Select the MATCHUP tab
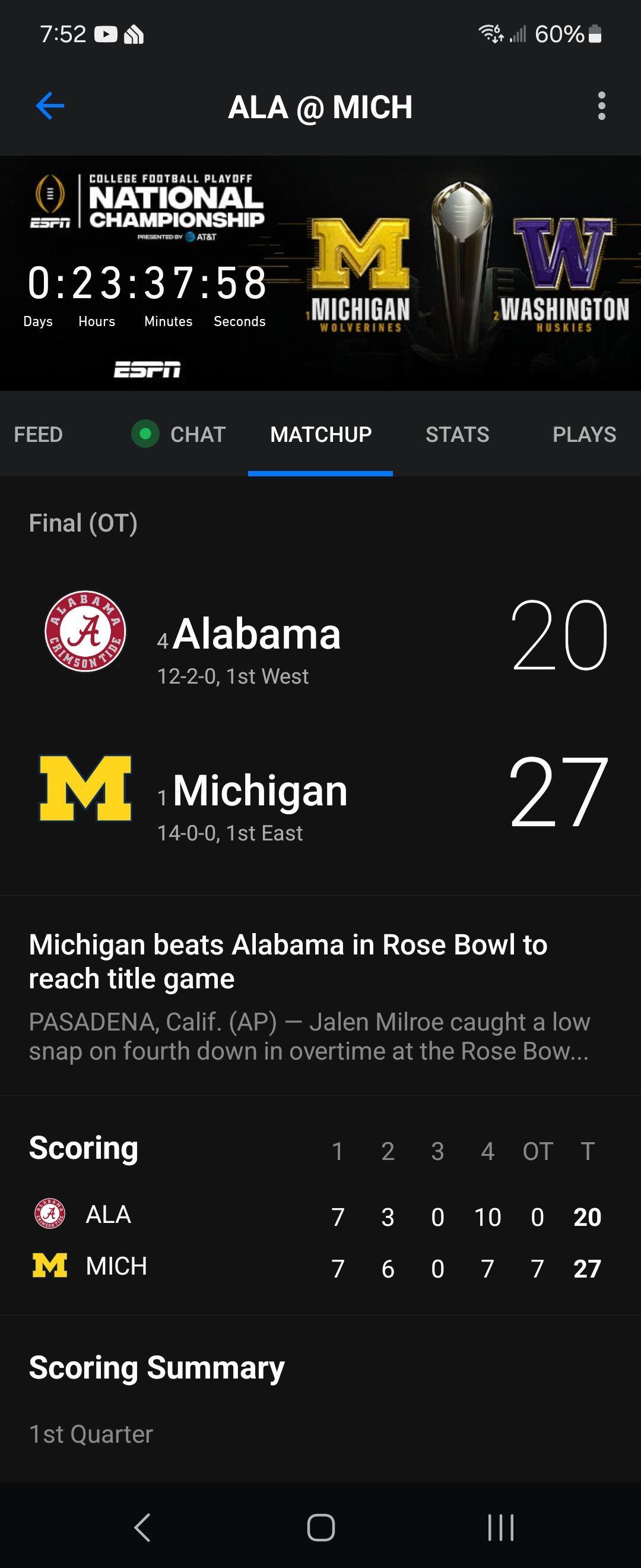This screenshot has height=1568, width=641. pyautogui.click(x=320, y=435)
